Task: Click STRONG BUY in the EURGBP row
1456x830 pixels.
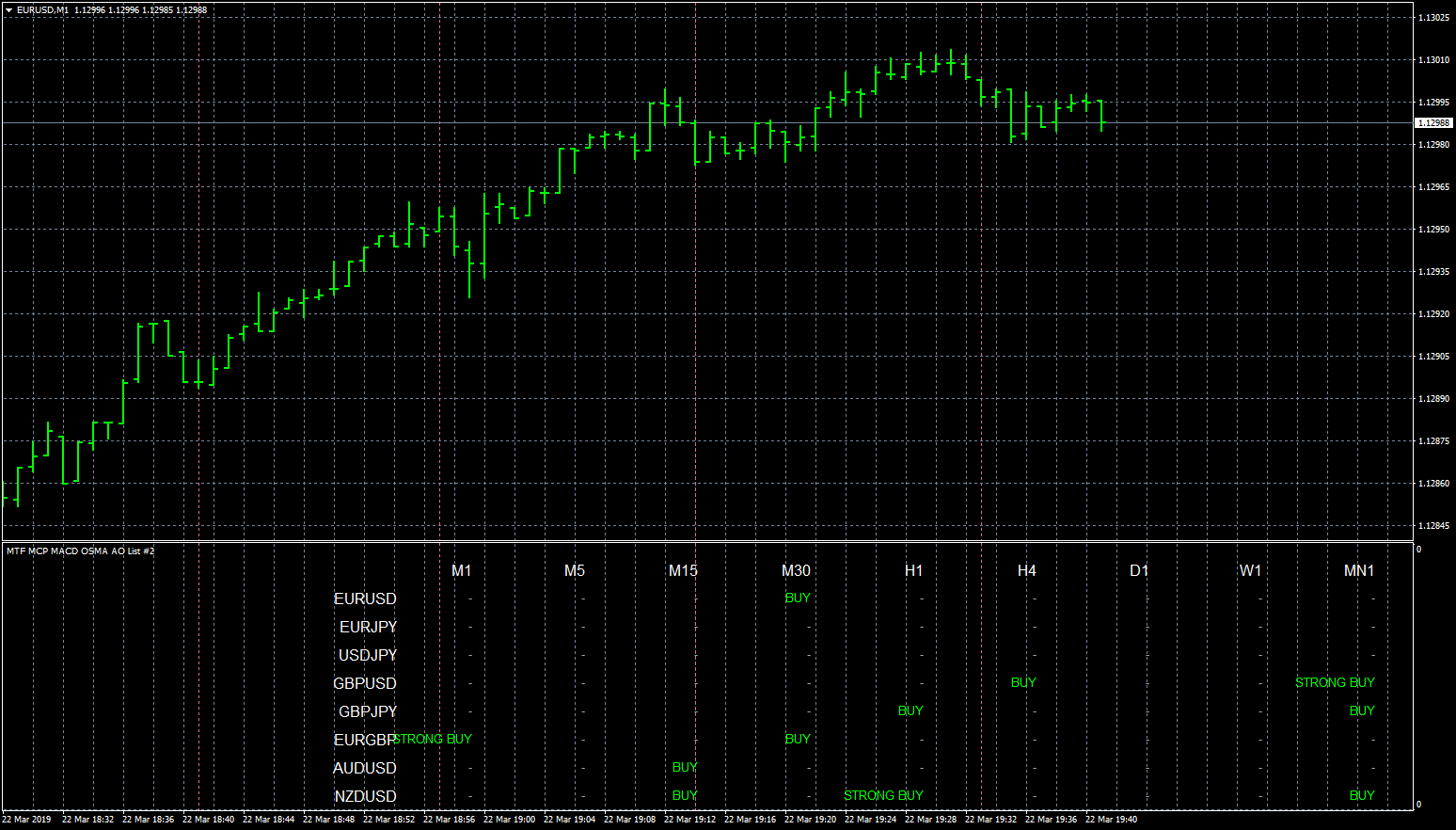Action: point(433,739)
